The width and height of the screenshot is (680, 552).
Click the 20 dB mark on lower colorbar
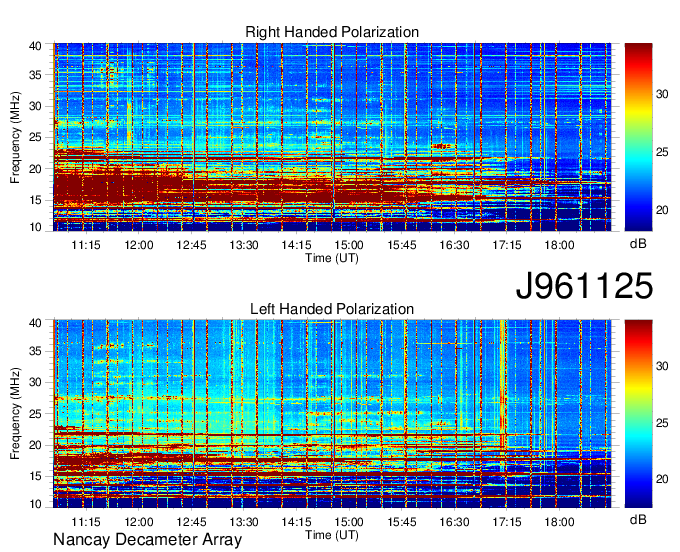point(662,479)
